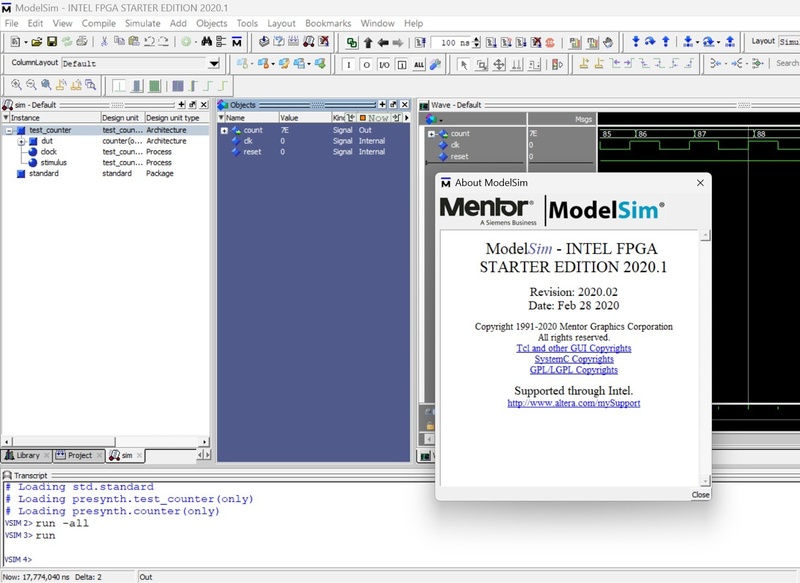Viewport: 800px width, 583px height.
Task: Cut selection with the scissors icon
Action: tap(104, 42)
